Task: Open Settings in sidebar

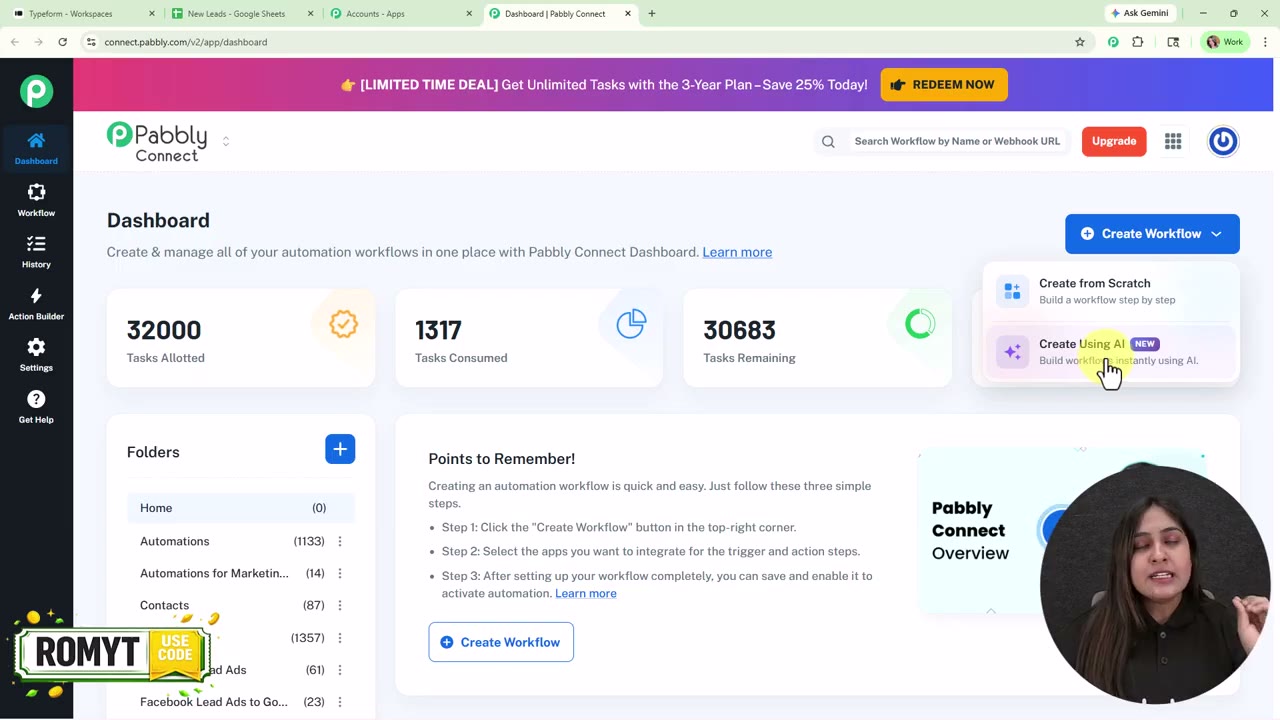Action: tap(36, 354)
